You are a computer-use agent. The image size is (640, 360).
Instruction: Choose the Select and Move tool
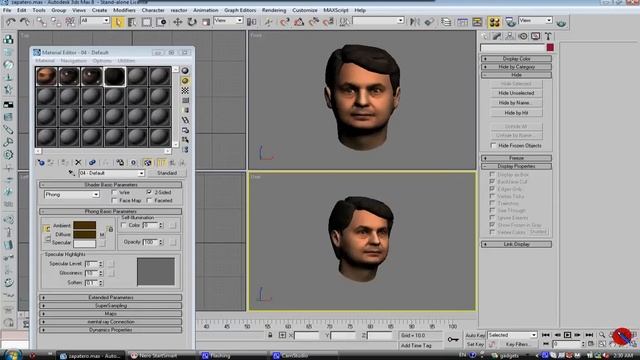177,22
